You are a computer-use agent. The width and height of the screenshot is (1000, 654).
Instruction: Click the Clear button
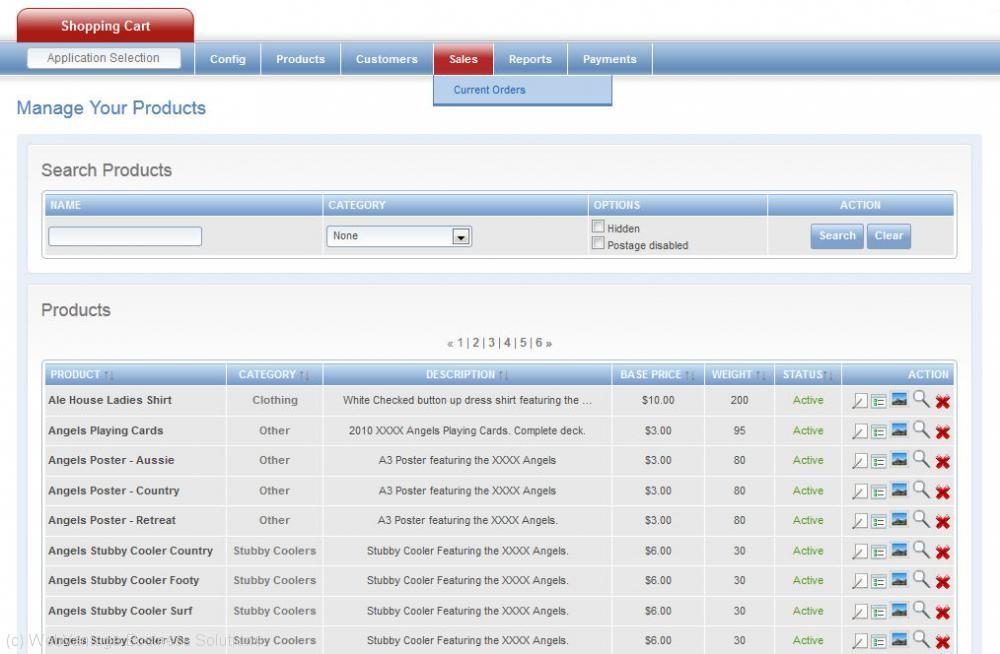coord(888,236)
